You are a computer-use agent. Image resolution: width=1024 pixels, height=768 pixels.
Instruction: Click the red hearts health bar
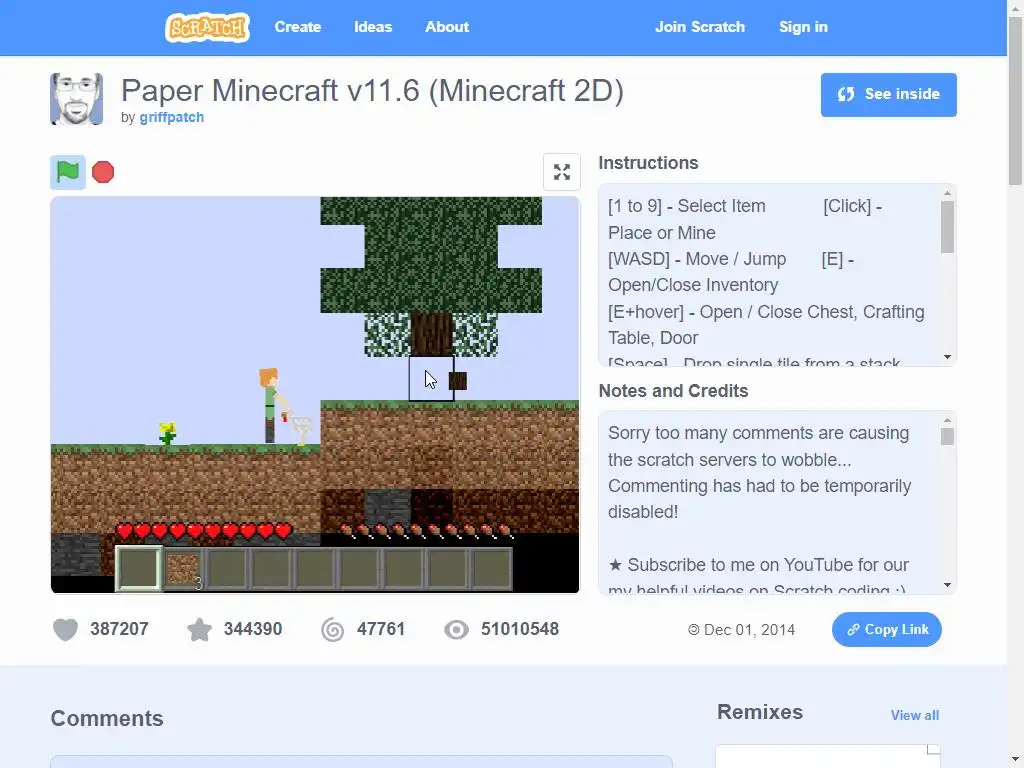[x=204, y=531]
